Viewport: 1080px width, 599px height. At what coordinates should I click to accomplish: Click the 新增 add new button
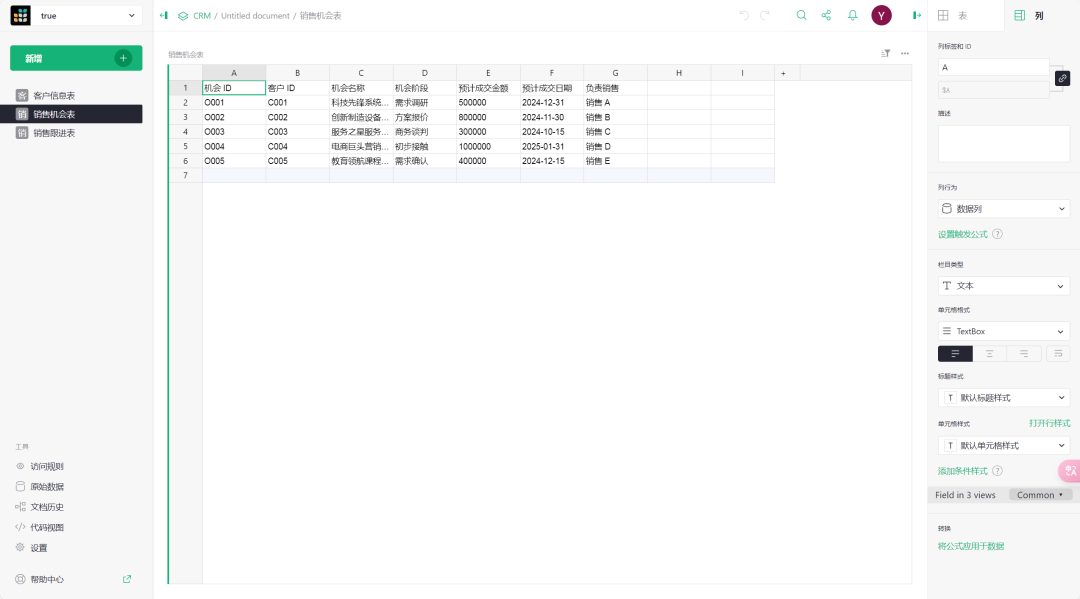point(76,58)
